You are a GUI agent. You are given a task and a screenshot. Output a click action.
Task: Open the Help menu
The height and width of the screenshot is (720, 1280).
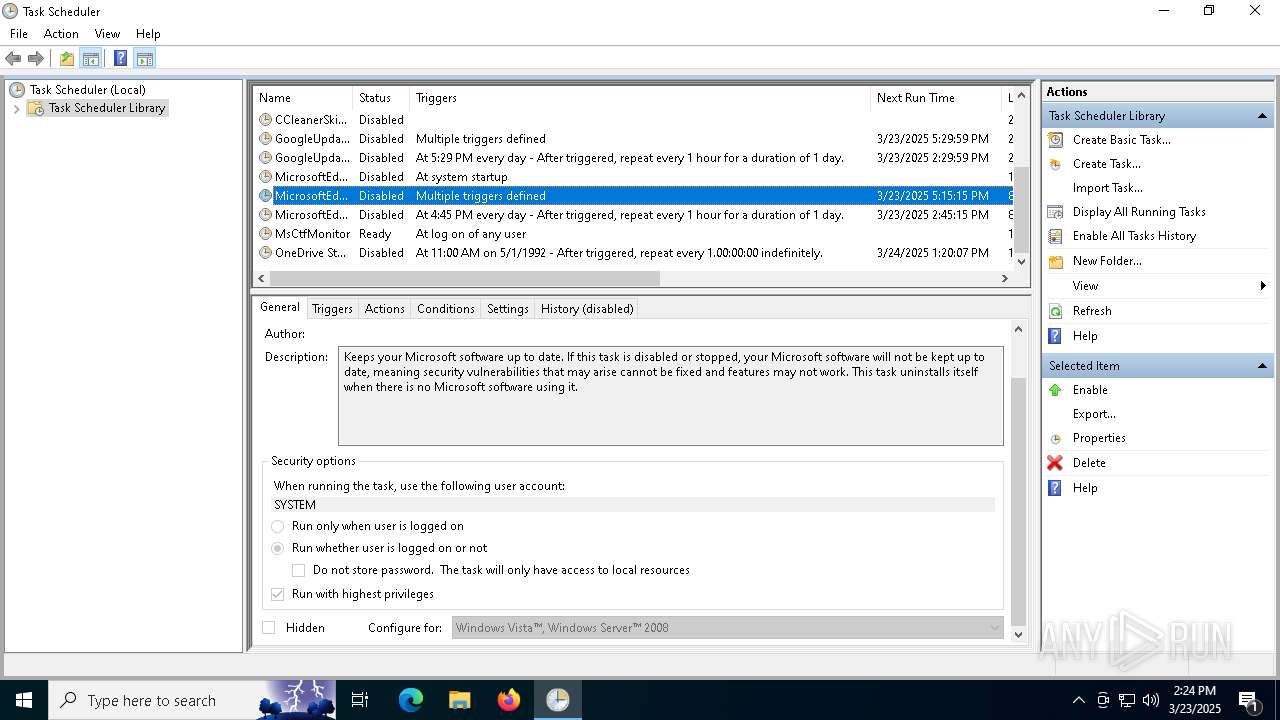pos(148,34)
